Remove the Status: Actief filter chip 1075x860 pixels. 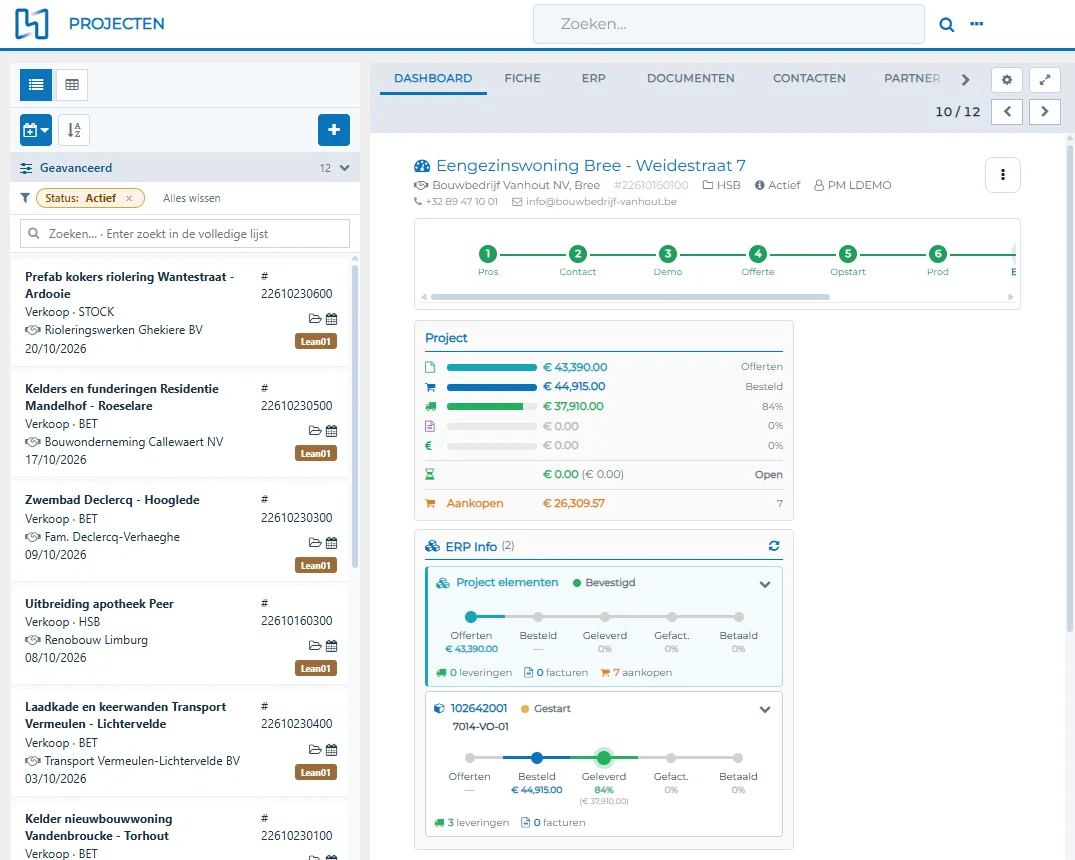coord(129,198)
